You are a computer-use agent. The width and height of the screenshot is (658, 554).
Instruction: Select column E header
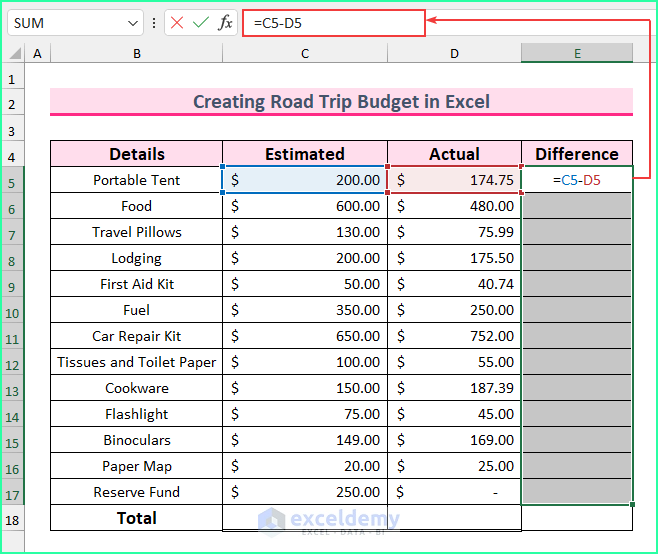pyautogui.click(x=577, y=53)
